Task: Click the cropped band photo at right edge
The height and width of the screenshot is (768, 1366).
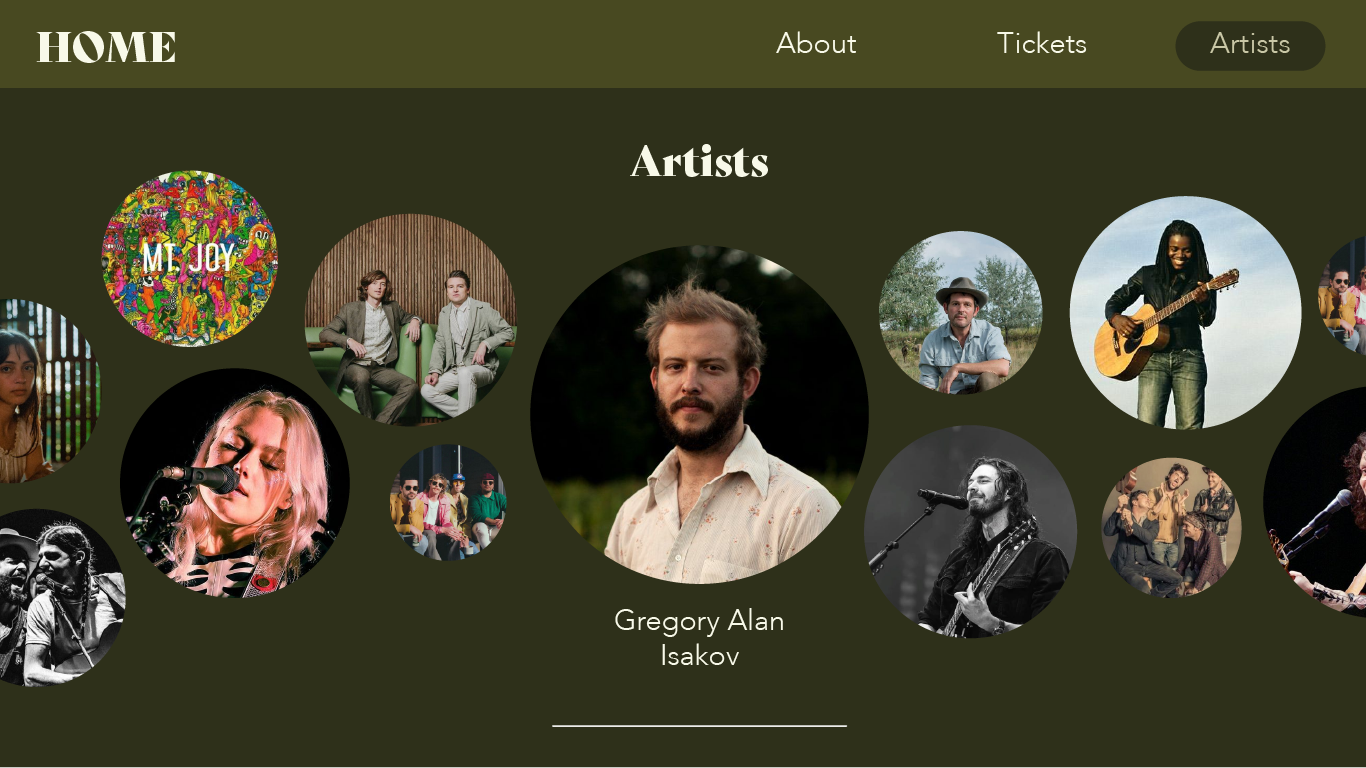Action: [x=1343, y=296]
